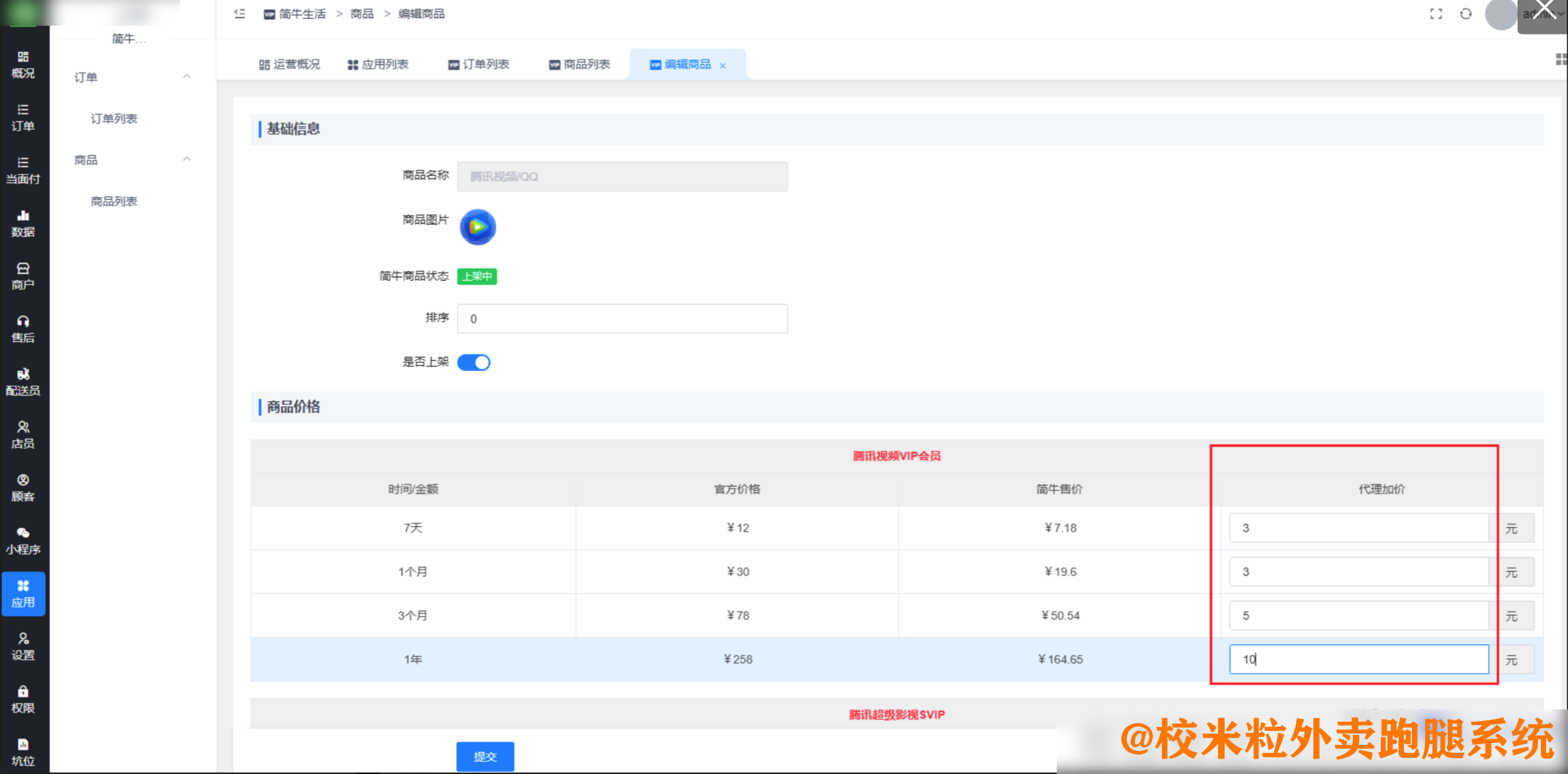Click the Tencent Video product image
The width and height of the screenshot is (1568, 774).
[x=477, y=226]
